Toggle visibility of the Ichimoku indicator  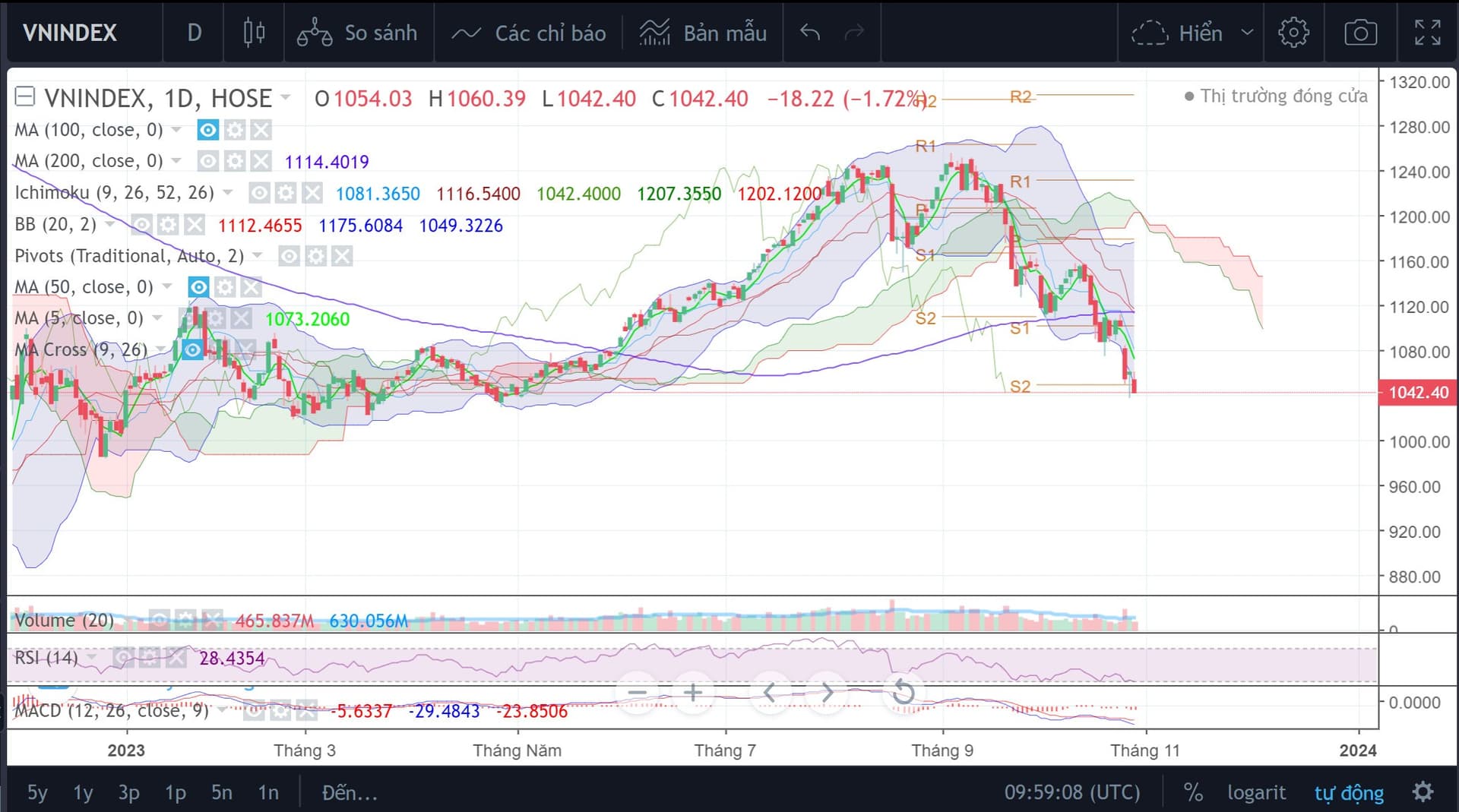click(259, 193)
